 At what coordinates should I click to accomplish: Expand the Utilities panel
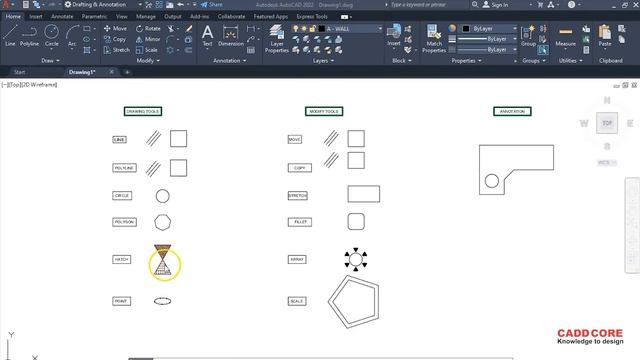coord(570,60)
